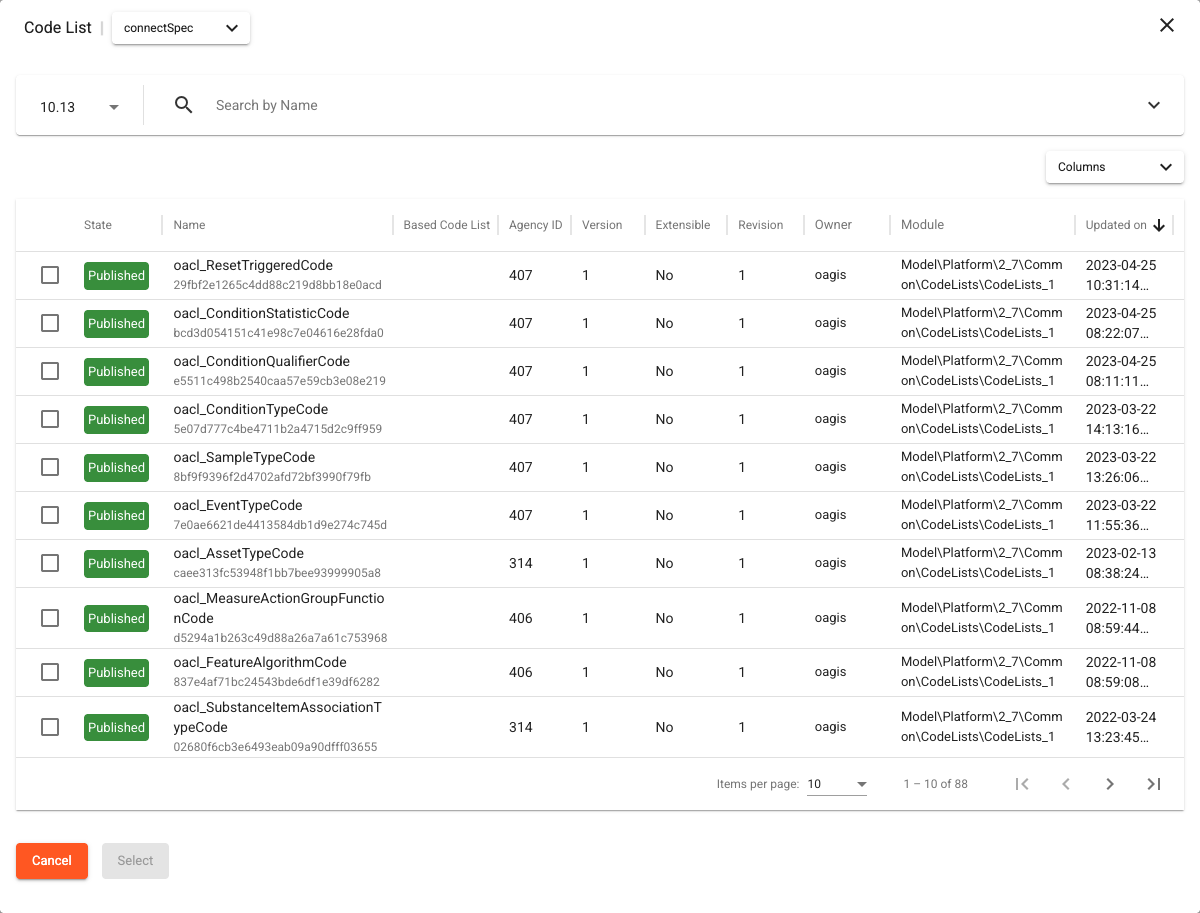Open the Columns dropdown
This screenshot has width=1200, height=913.
tap(1115, 167)
